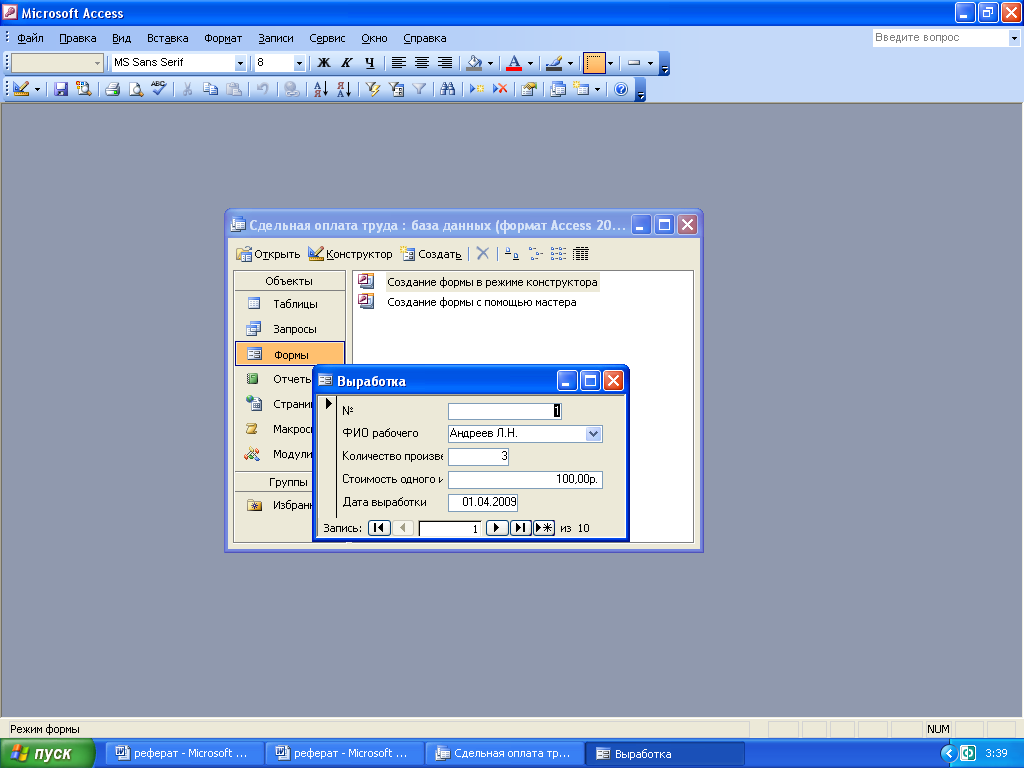Open the Help question mark icon
The width and height of the screenshot is (1024, 768).
[x=621, y=89]
